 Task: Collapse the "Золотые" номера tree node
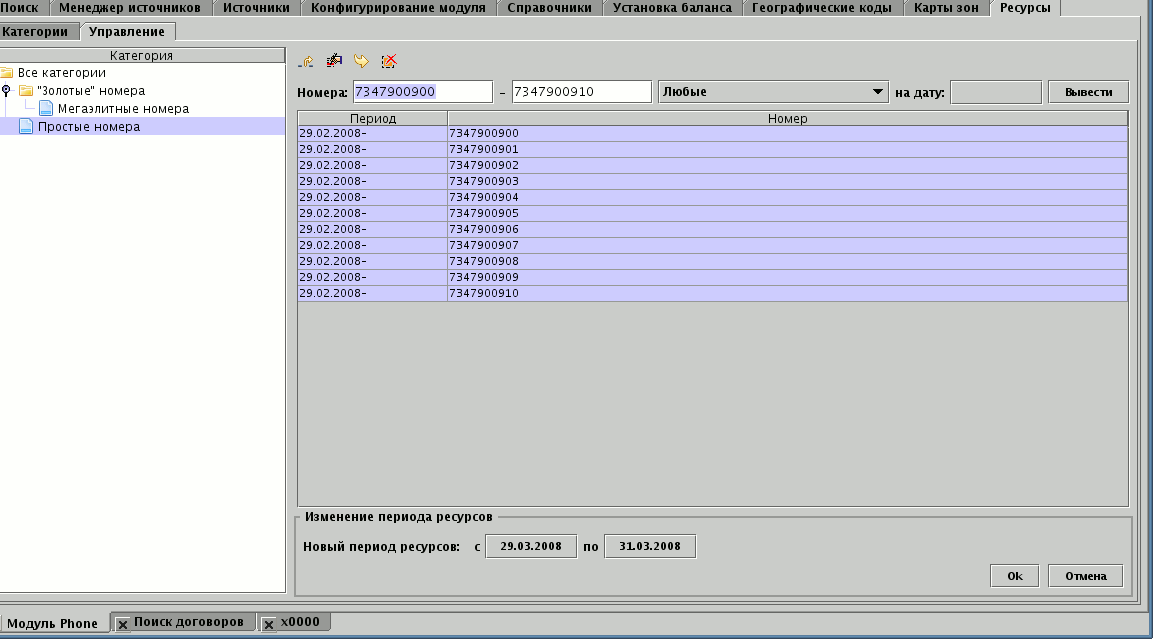(7, 90)
